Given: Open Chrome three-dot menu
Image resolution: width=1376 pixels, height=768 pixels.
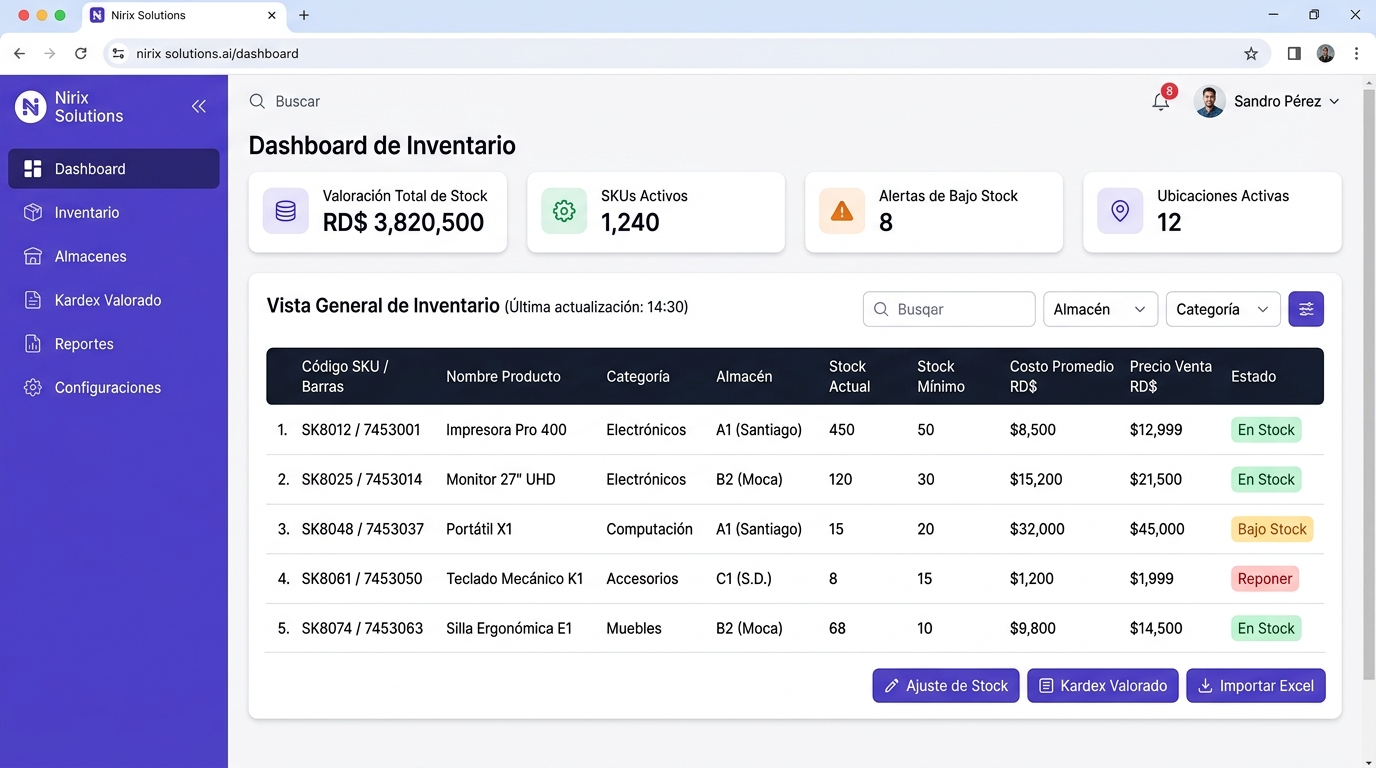Looking at the screenshot, I should pyautogui.click(x=1357, y=54).
